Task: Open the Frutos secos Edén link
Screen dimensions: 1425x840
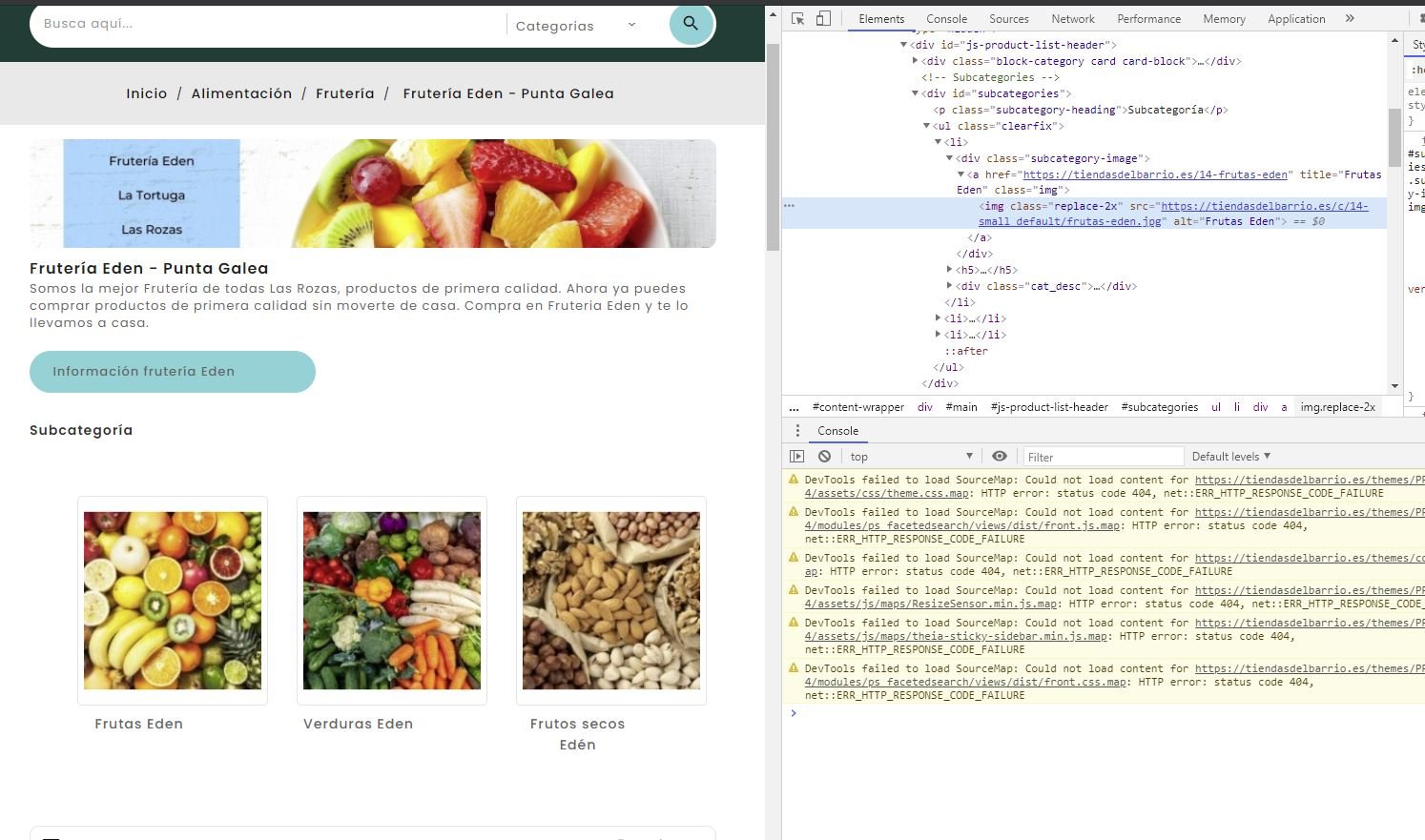Action: [578, 734]
